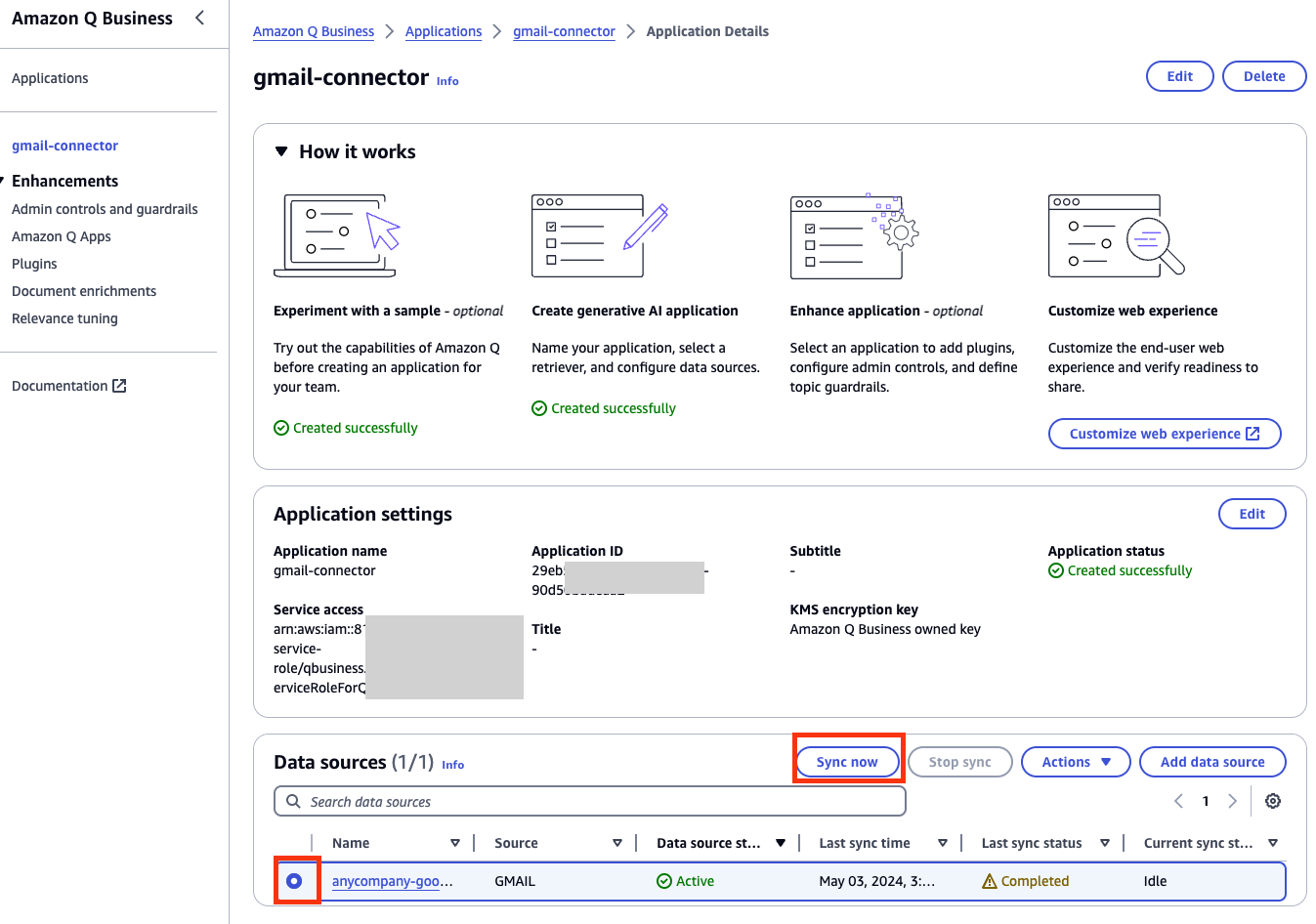Open Admin controls and guardrails

[x=105, y=209]
